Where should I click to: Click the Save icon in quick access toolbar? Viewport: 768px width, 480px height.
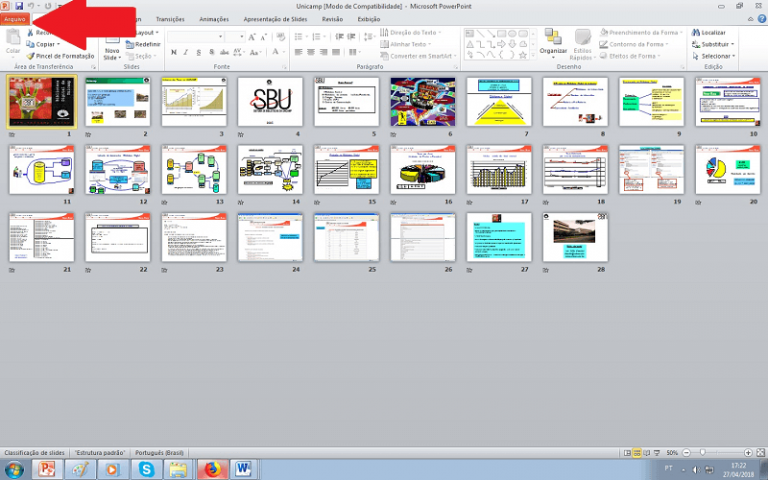[18, 6]
